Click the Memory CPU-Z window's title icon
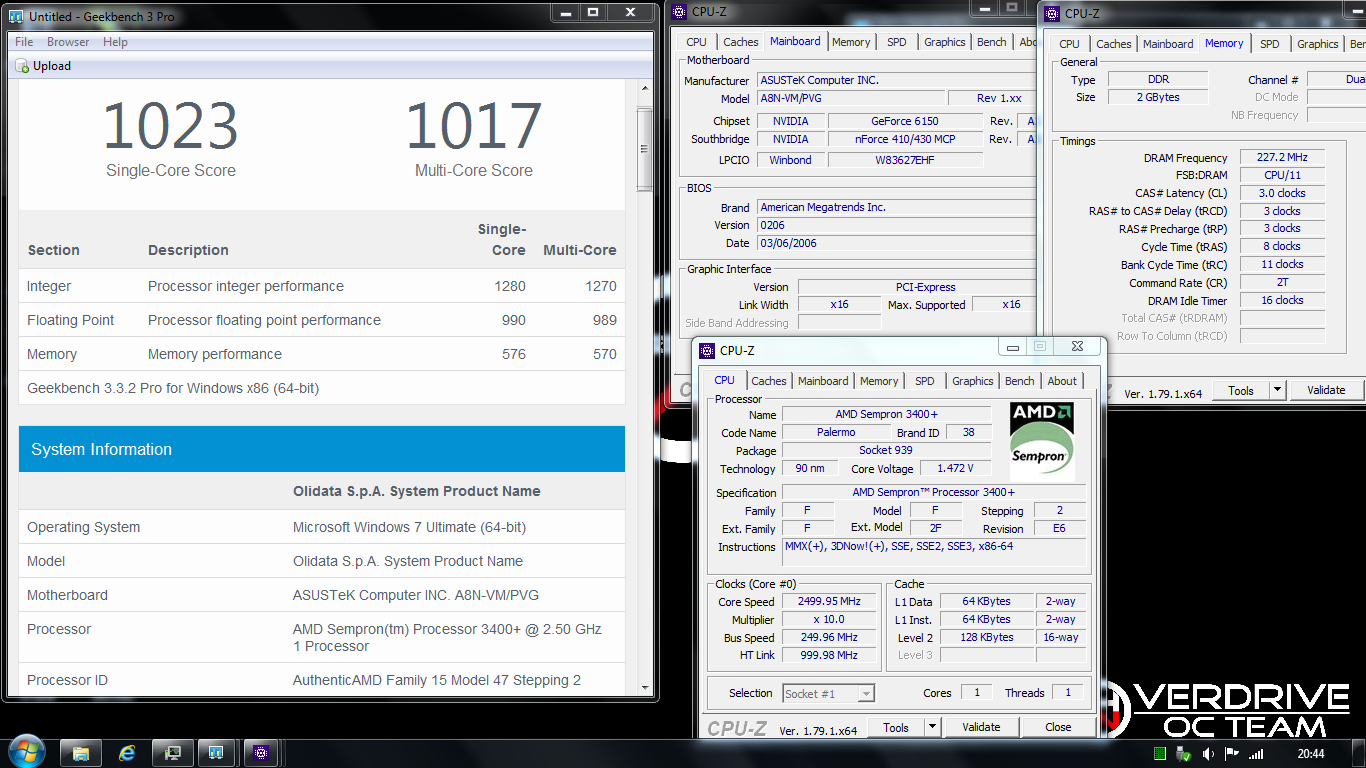The width and height of the screenshot is (1366, 768). 1051,13
